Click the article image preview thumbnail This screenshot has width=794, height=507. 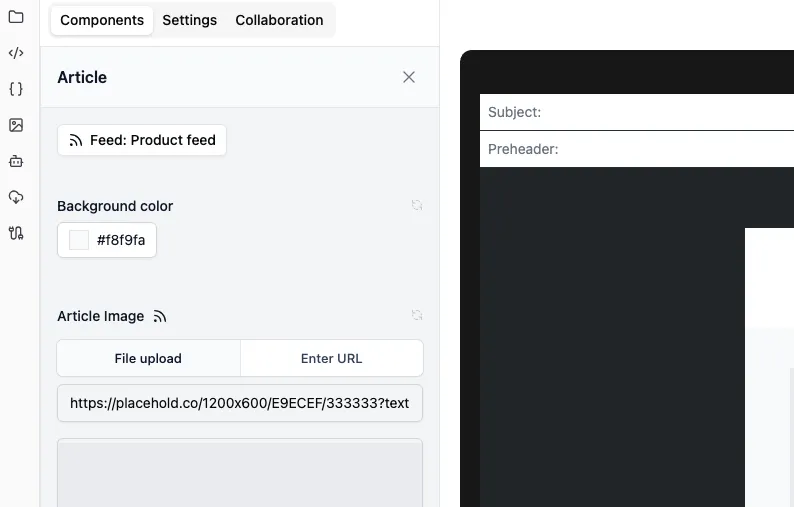240,473
